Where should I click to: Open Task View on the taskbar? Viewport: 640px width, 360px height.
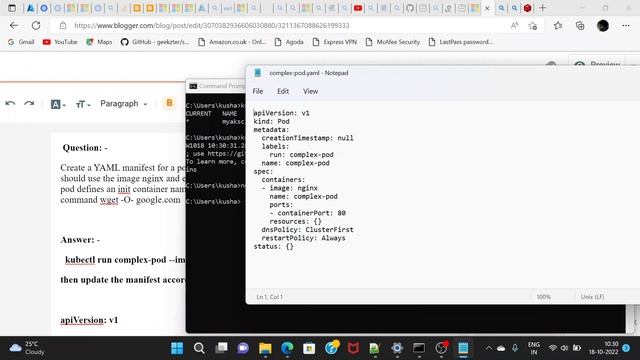pos(221,348)
